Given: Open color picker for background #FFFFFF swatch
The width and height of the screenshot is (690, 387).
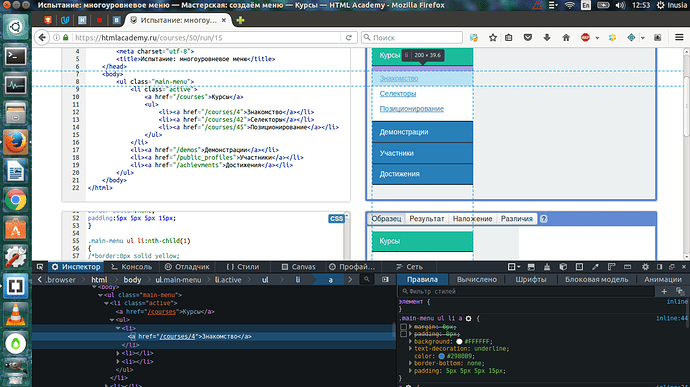Looking at the screenshot, I should pyautogui.click(x=459, y=341).
